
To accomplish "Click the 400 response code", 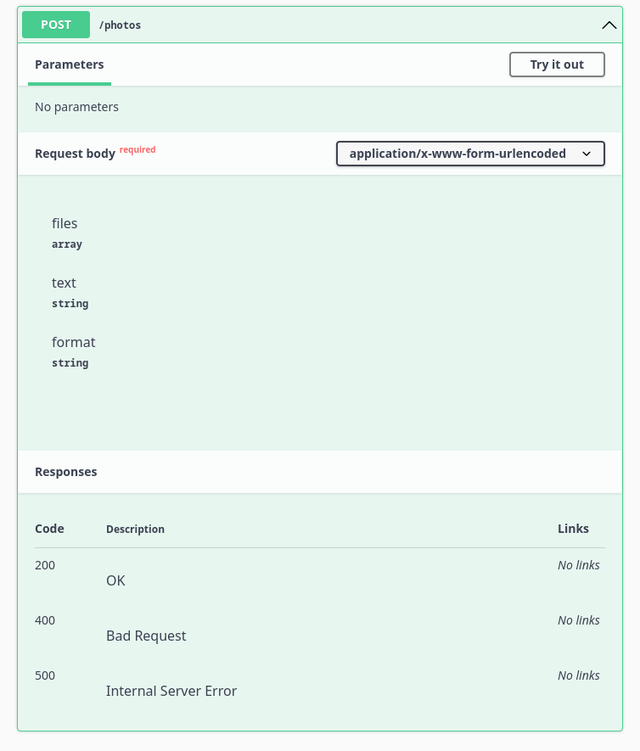I will pos(45,620).
